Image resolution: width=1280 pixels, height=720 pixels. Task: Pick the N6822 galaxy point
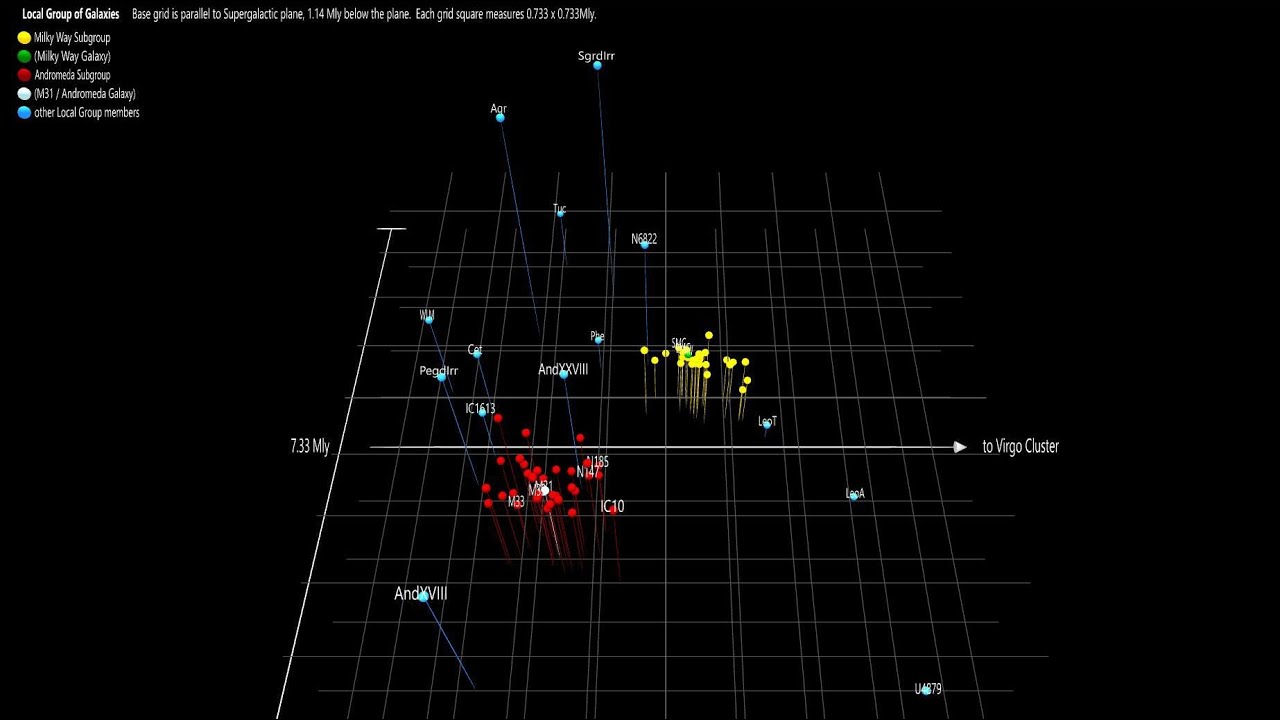click(x=645, y=244)
